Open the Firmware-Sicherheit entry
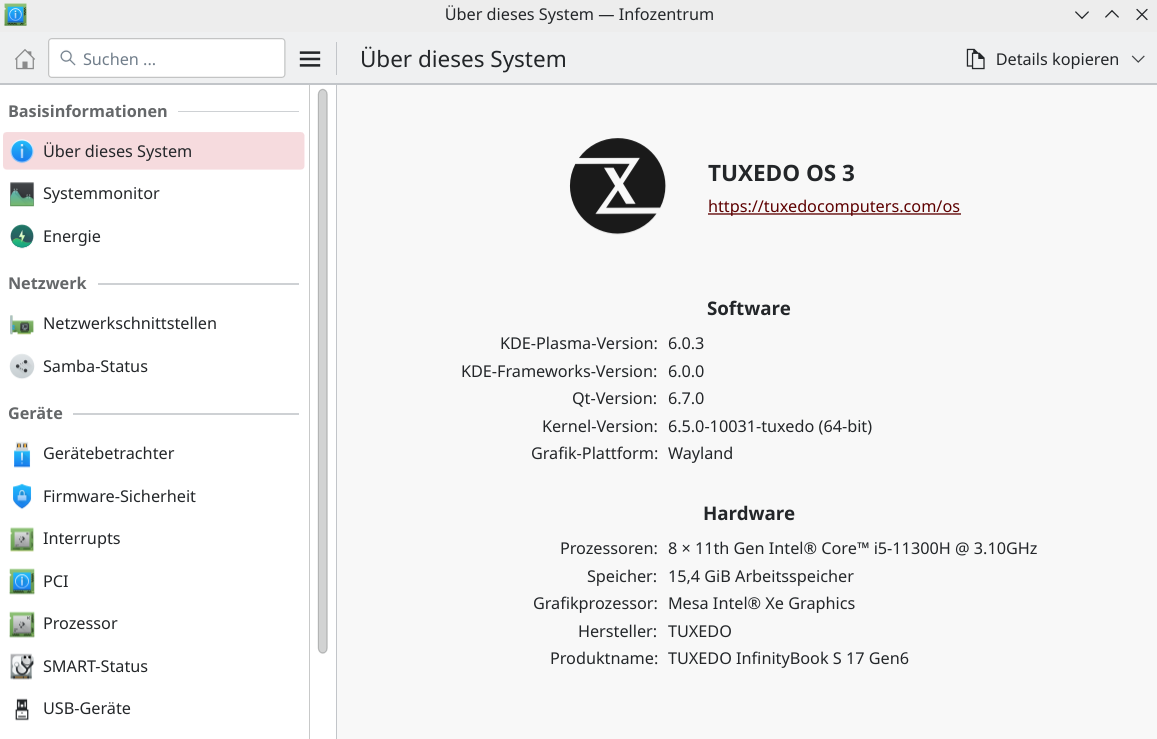The width and height of the screenshot is (1157, 739). [x=153, y=496]
